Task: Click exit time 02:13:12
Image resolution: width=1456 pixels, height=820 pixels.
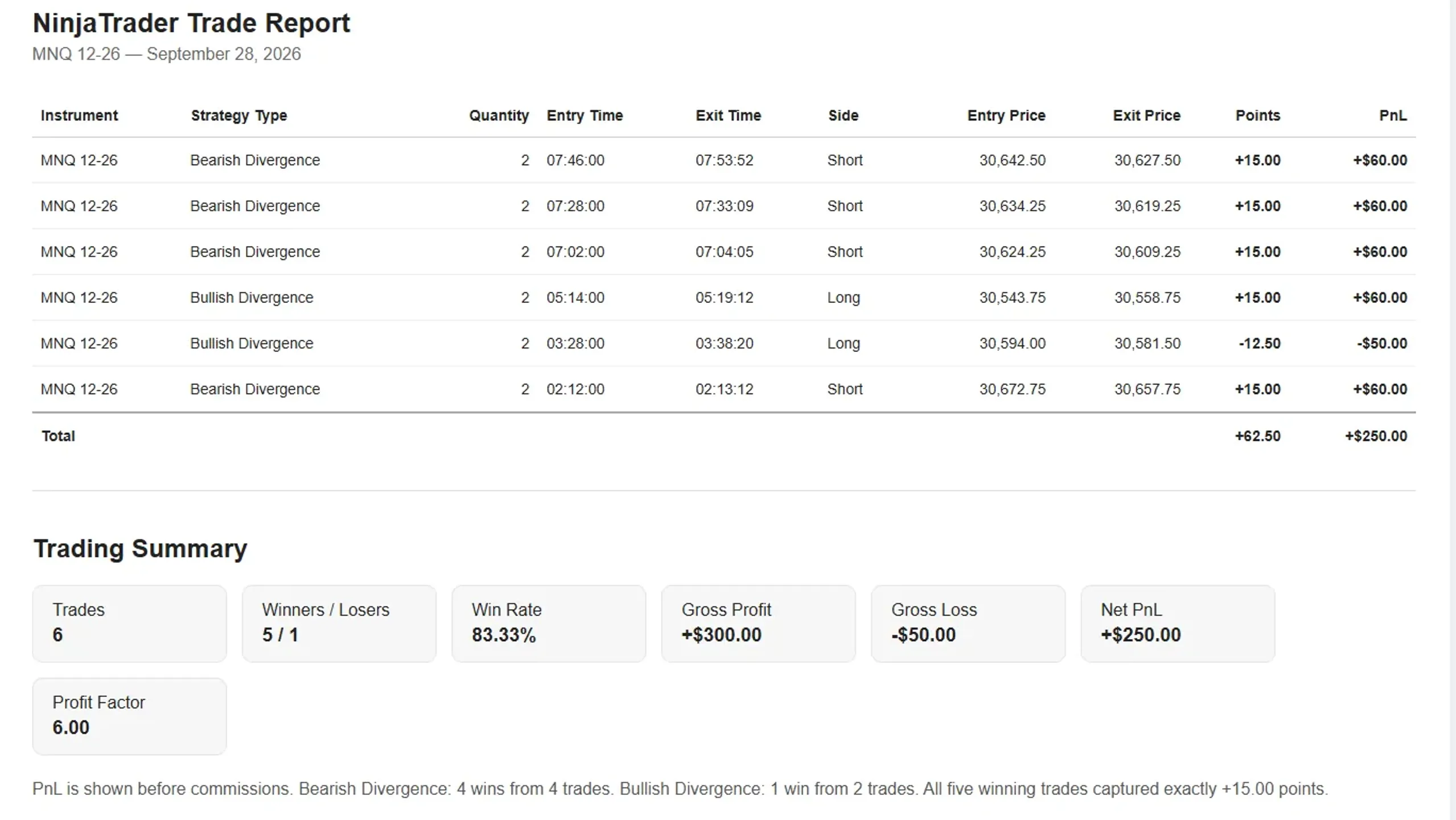Action: pyautogui.click(x=724, y=389)
